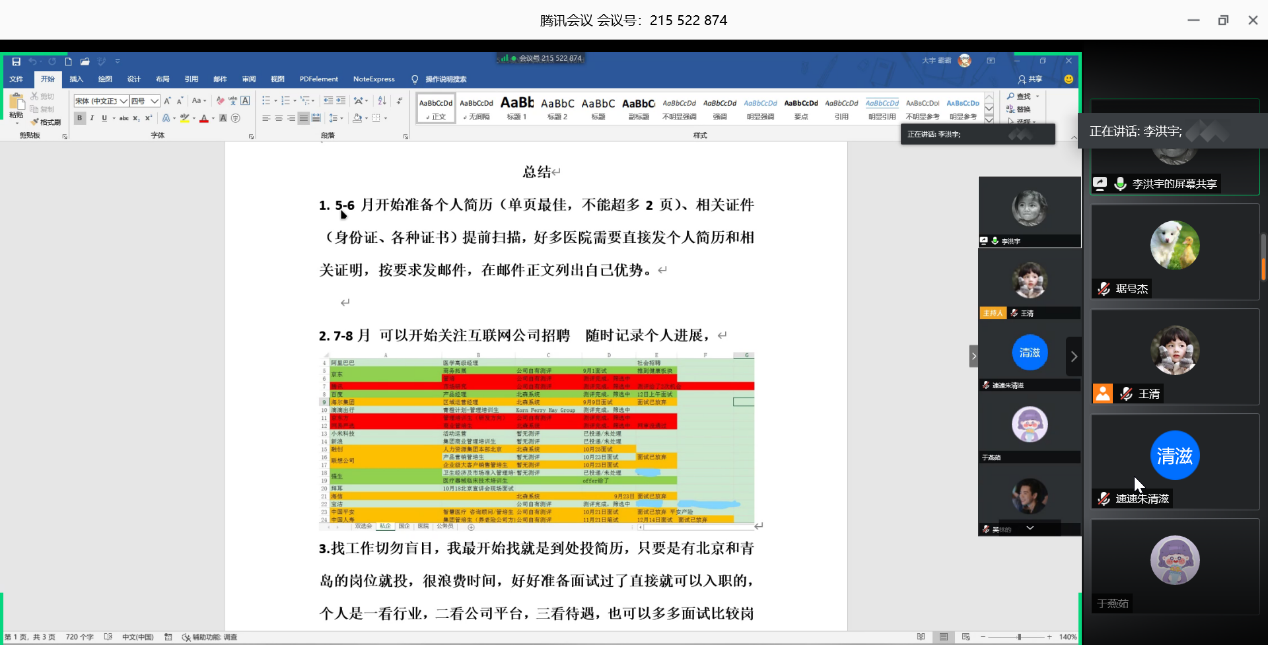Decrease font size with the shrink font icon

coord(179,101)
